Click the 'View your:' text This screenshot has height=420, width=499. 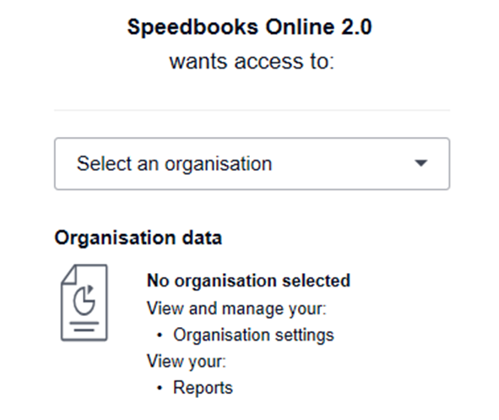click(x=186, y=361)
